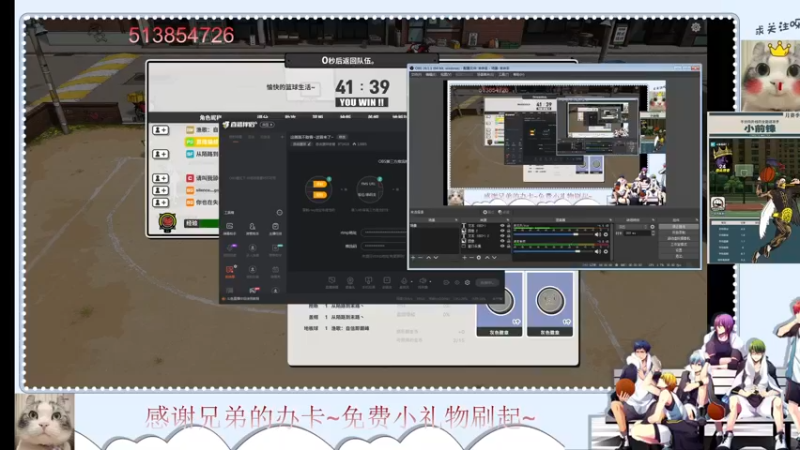
Task: Pop out the OBS Audio Mixer dock header icon
Action: [x=611, y=220]
